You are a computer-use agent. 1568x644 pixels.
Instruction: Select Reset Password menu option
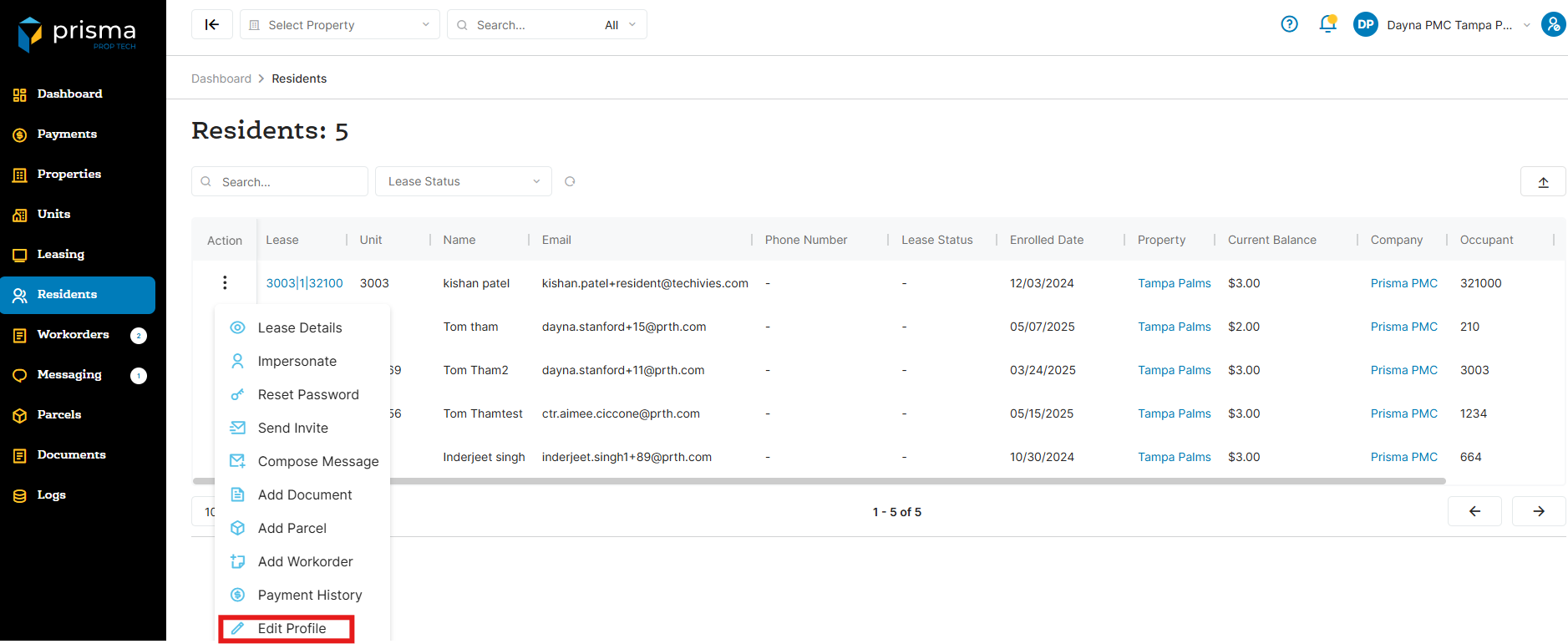point(307,394)
